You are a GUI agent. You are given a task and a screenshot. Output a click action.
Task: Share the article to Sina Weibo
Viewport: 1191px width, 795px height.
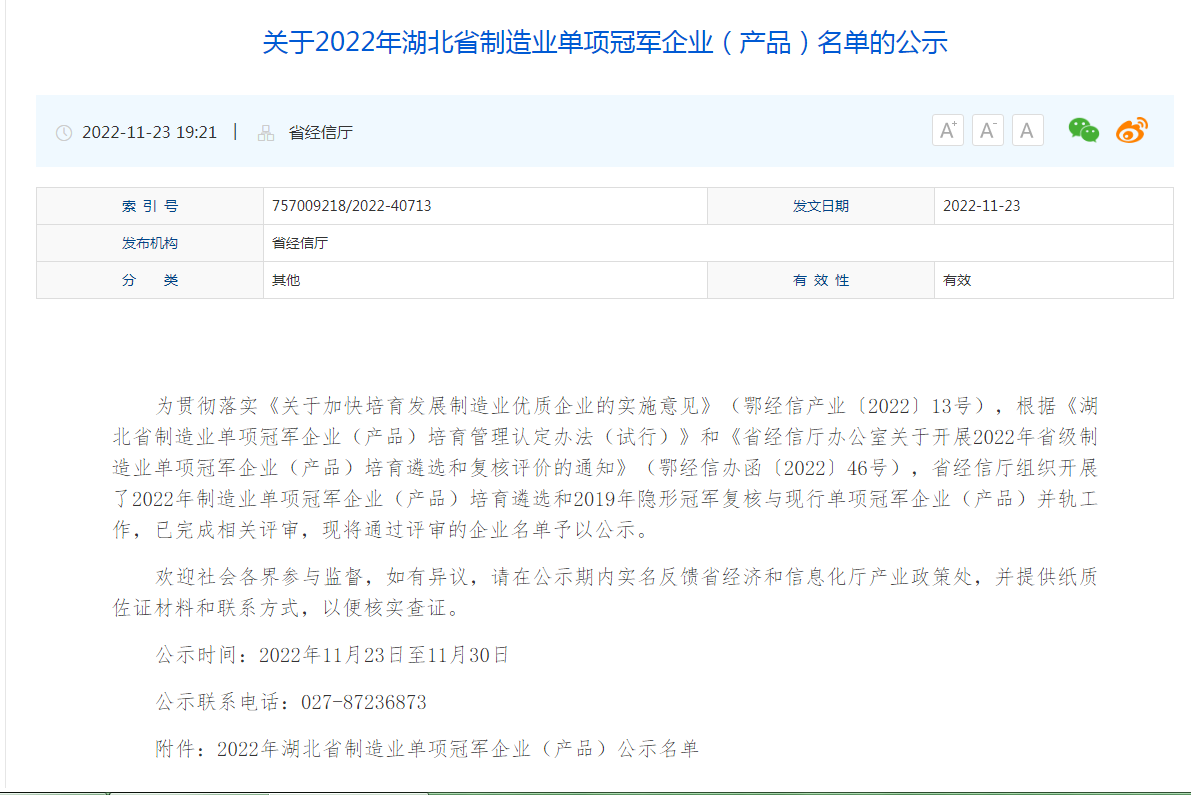(1131, 130)
